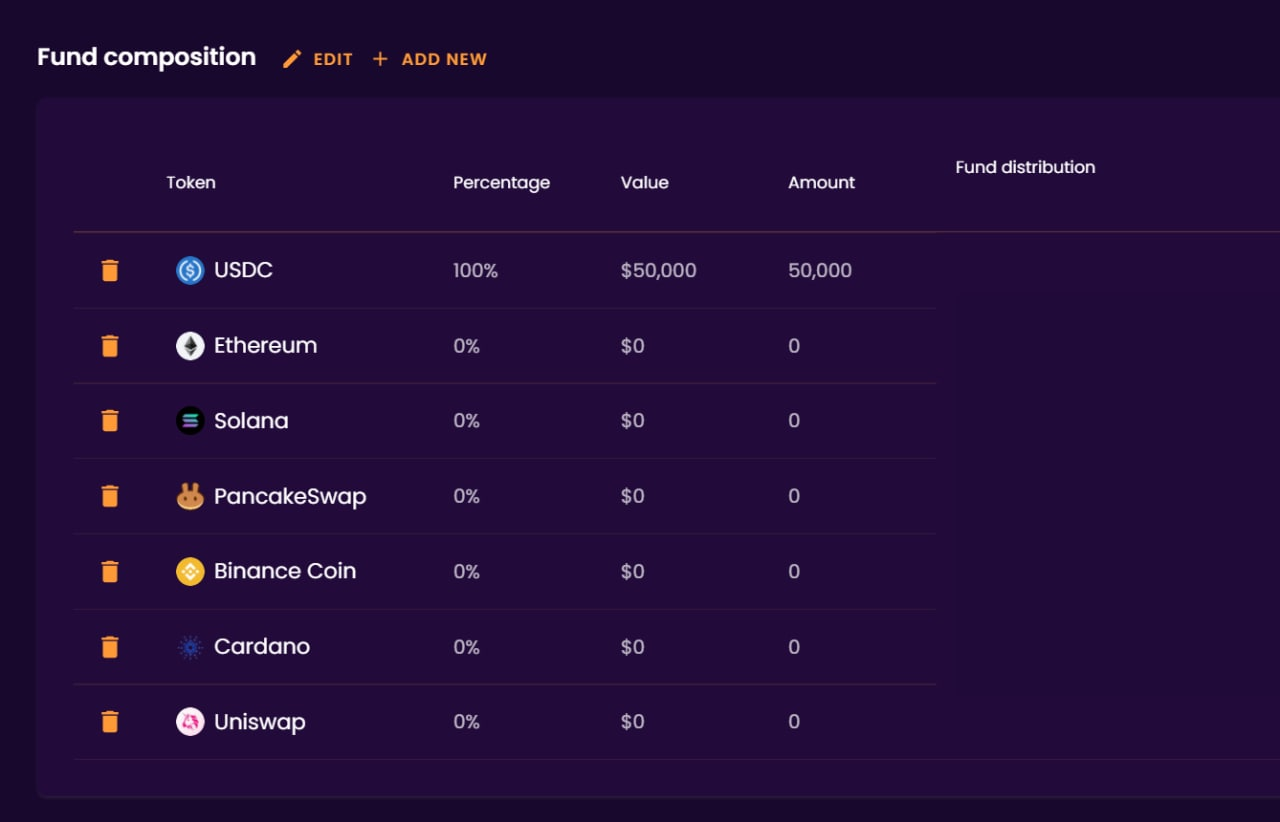Click the trash icon for Binance Coin

coord(110,572)
